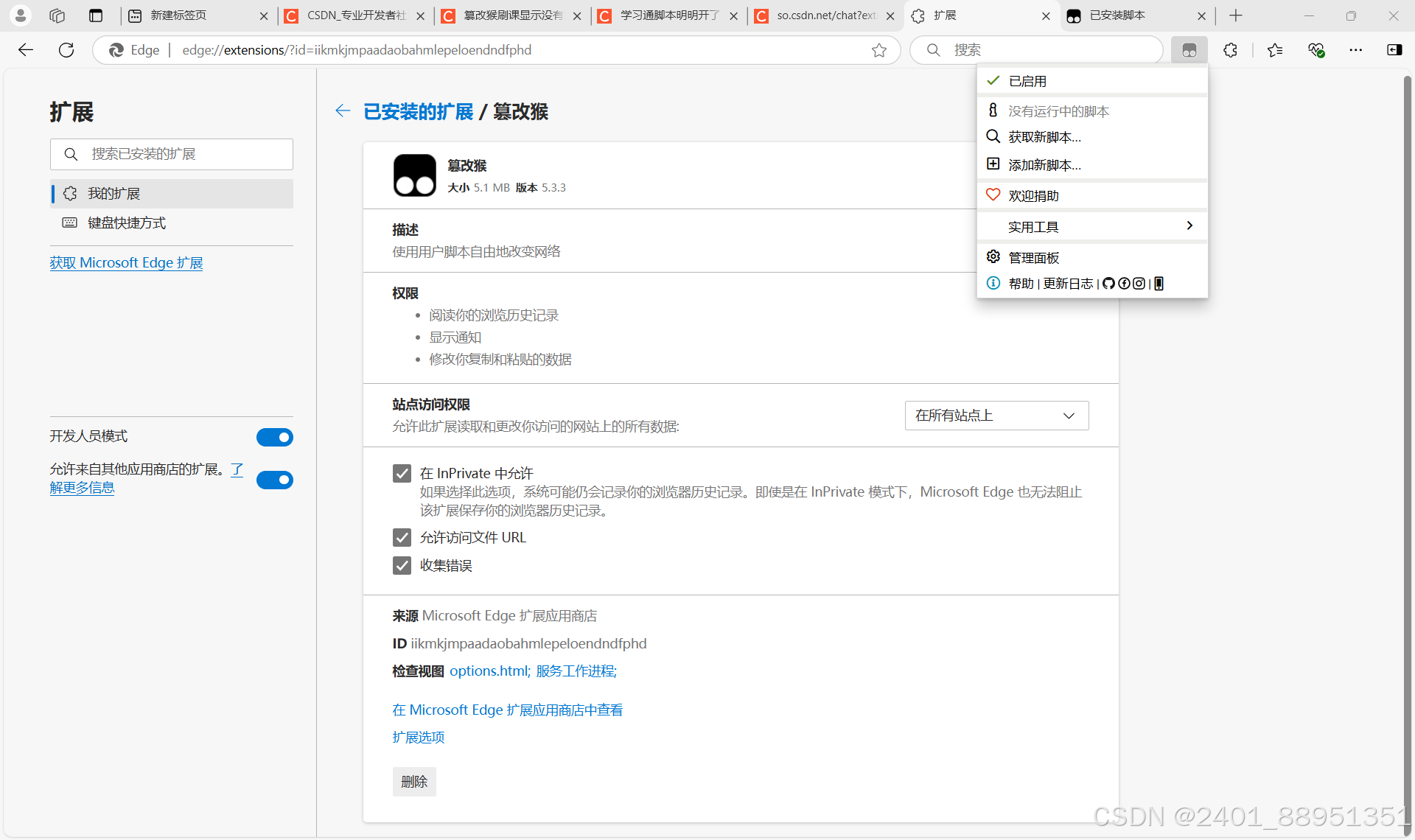
Task: Open the options.html inspect link
Action: [x=489, y=671]
